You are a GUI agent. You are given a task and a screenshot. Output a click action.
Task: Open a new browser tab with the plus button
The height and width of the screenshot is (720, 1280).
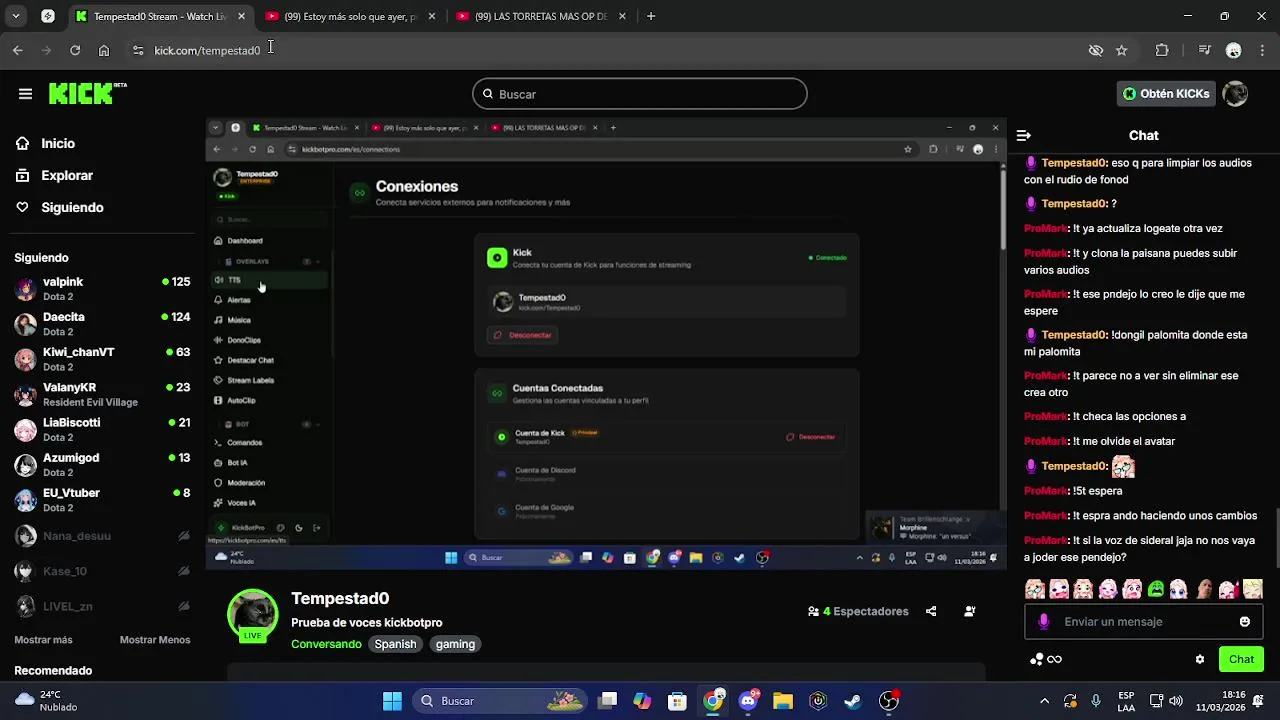click(651, 16)
